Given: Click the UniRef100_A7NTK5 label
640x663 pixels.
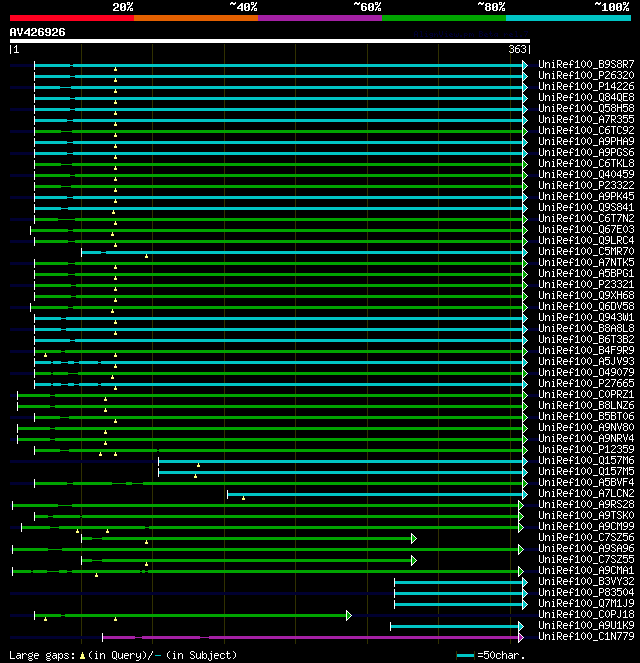Looking at the screenshot, I should pos(586,262).
